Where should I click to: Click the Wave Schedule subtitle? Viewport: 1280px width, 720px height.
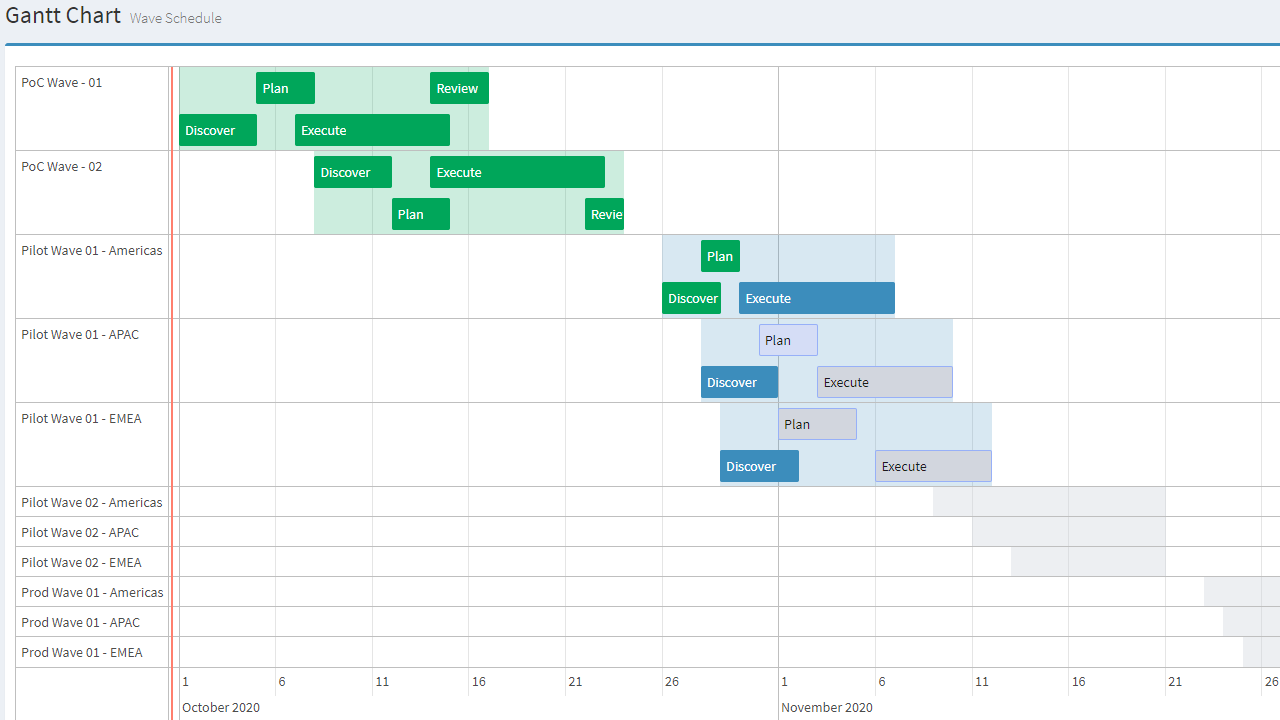pos(176,18)
